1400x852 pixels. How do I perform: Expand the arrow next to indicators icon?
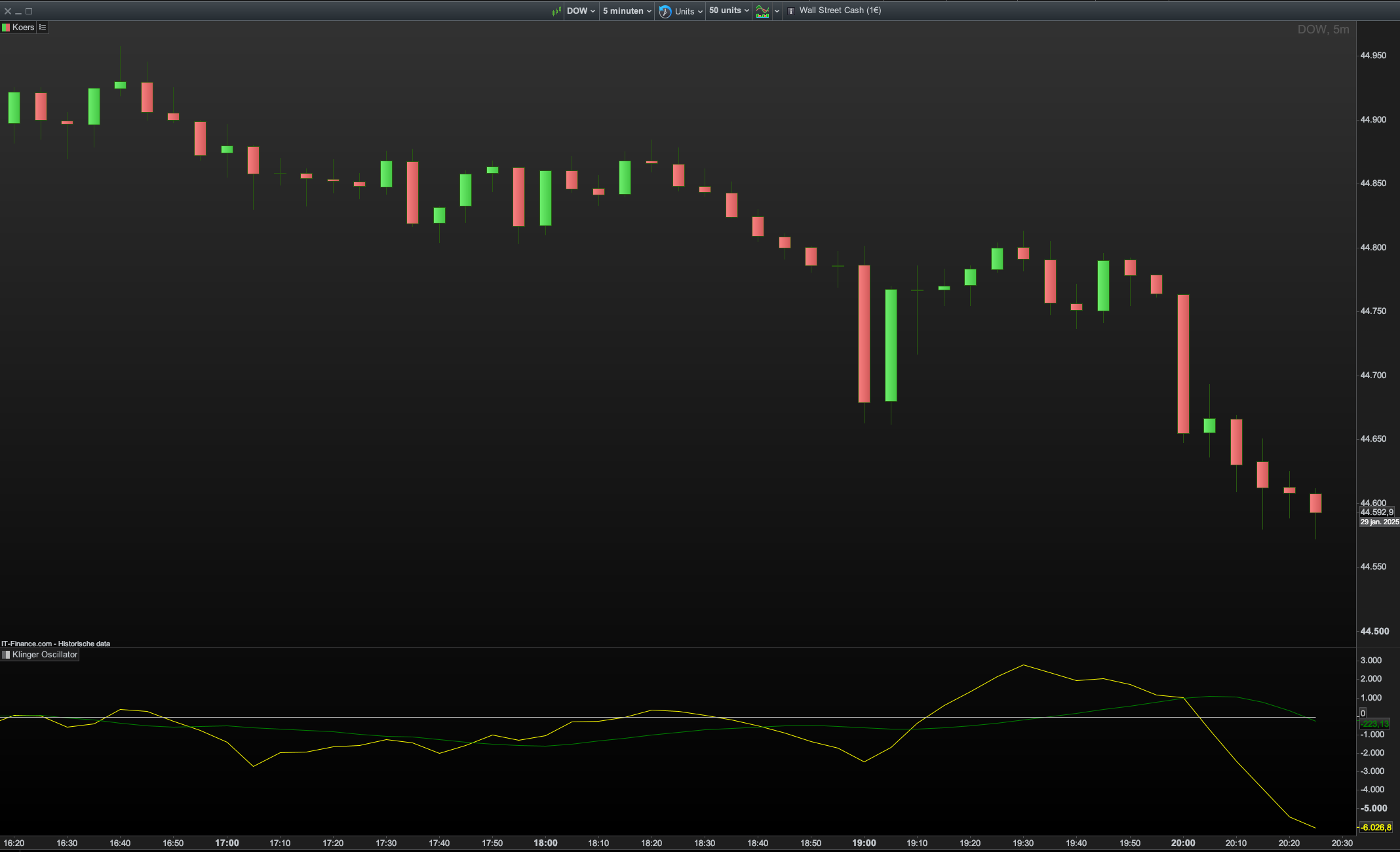[777, 11]
